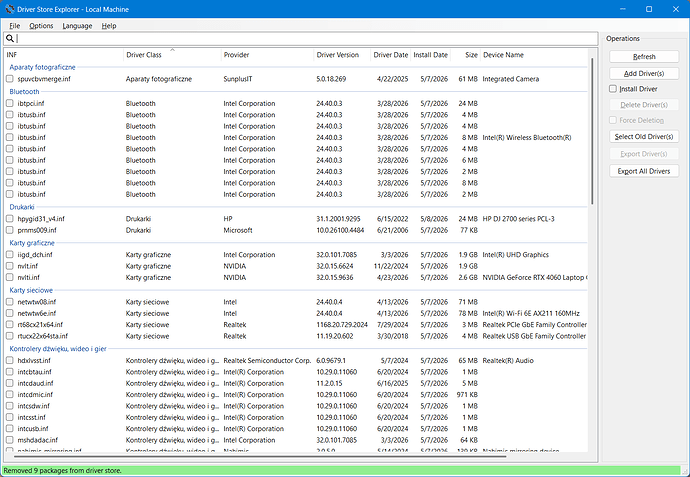Image resolution: width=690 pixels, height=477 pixels.
Task: Check the intcdaud.inf driver checkbox
Action: pyautogui.click(x=10, y=383)
